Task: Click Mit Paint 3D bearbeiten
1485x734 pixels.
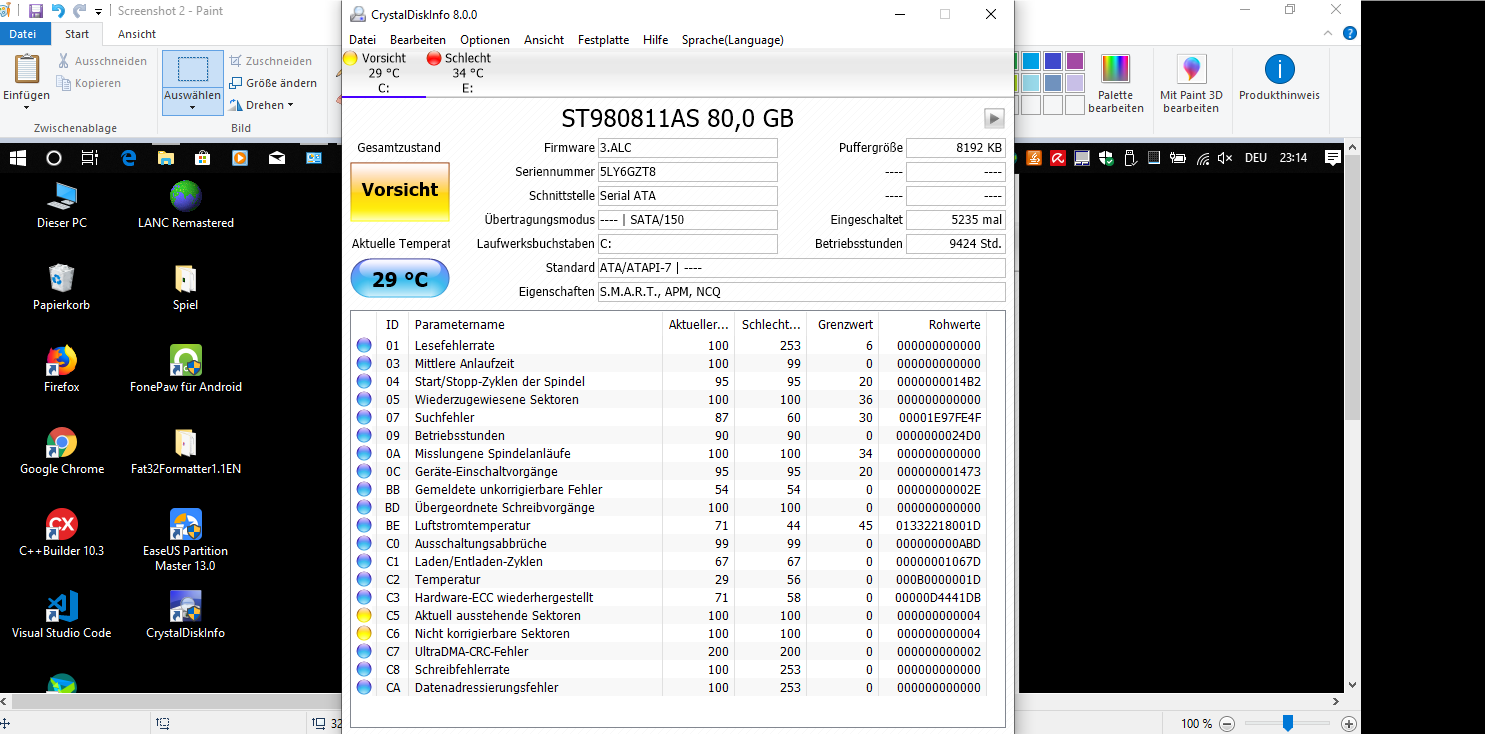Action: 1191,83
